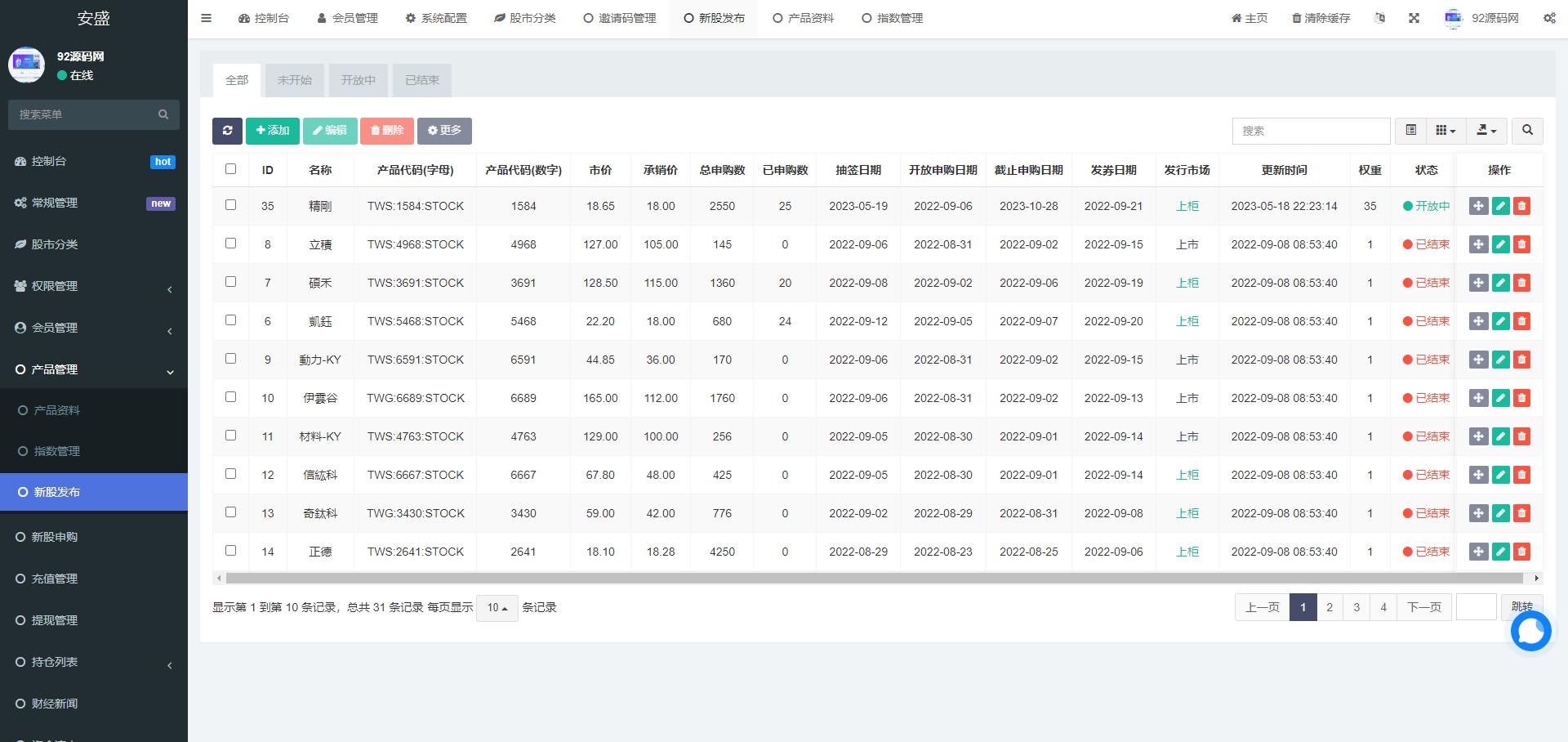Viewport: 1568px width, 742px height.
Task: Check the select-all checkbox in table header
Action: coord(230,169)
